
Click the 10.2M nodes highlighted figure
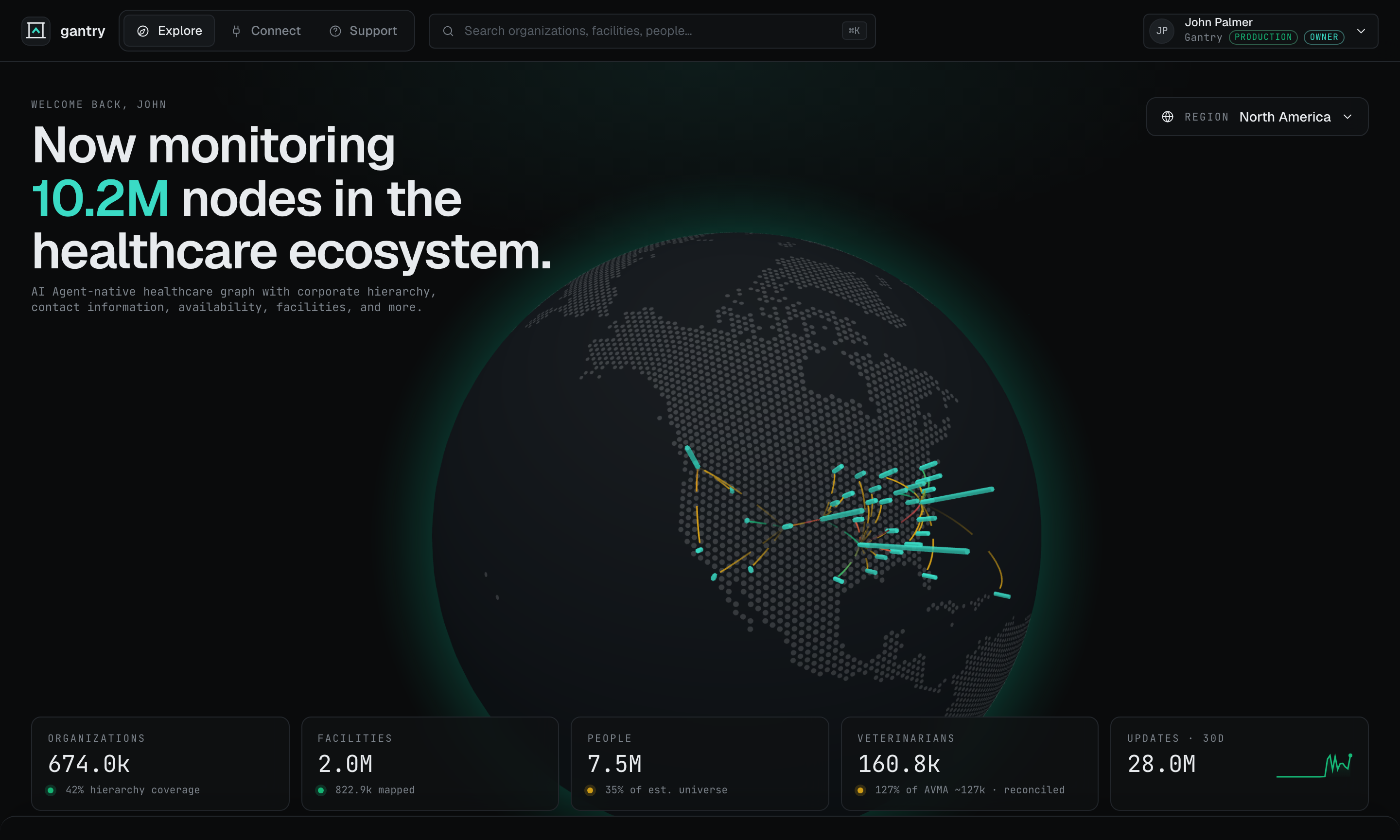pyautogui.click(x=100, y=199)
